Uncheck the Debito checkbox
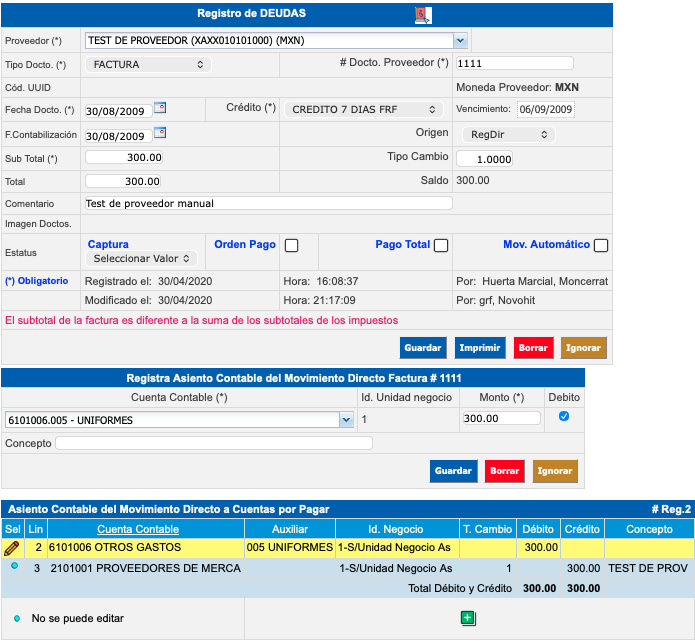The image size is (695, 641). tap(564, 417)
